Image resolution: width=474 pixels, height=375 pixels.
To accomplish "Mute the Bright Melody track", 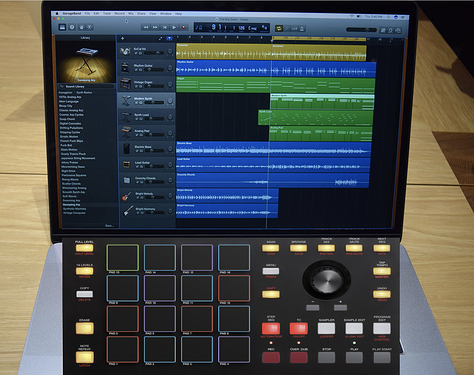I will [x=137, y=198].
